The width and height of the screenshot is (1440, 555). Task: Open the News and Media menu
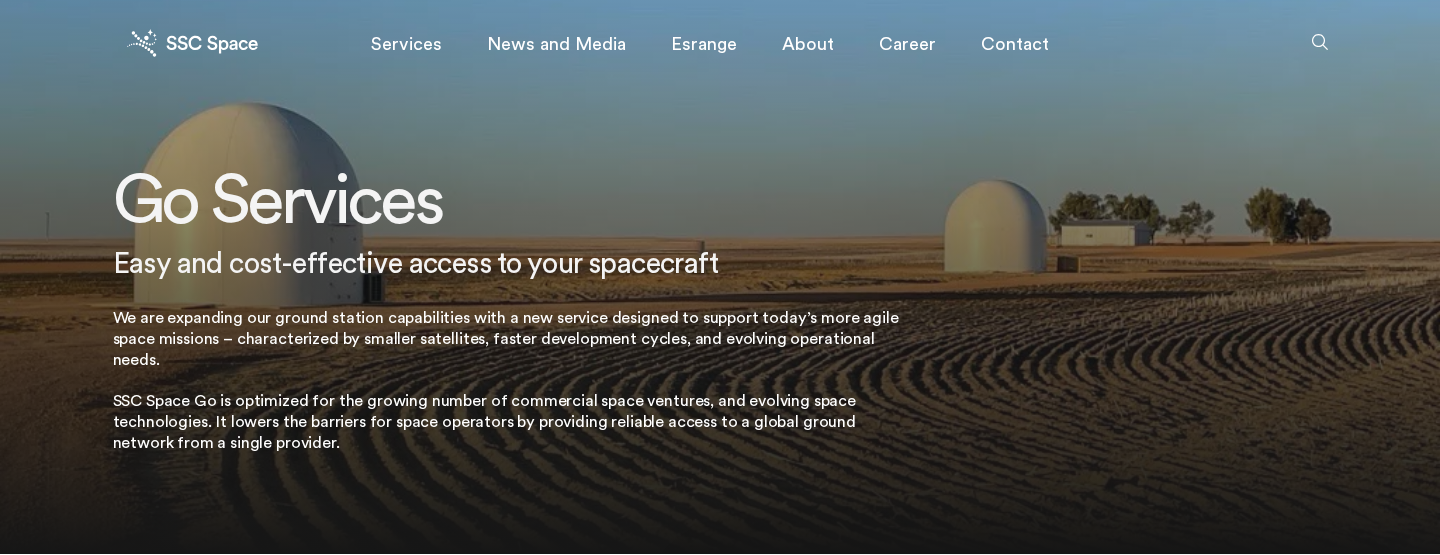tap(557, 44)
